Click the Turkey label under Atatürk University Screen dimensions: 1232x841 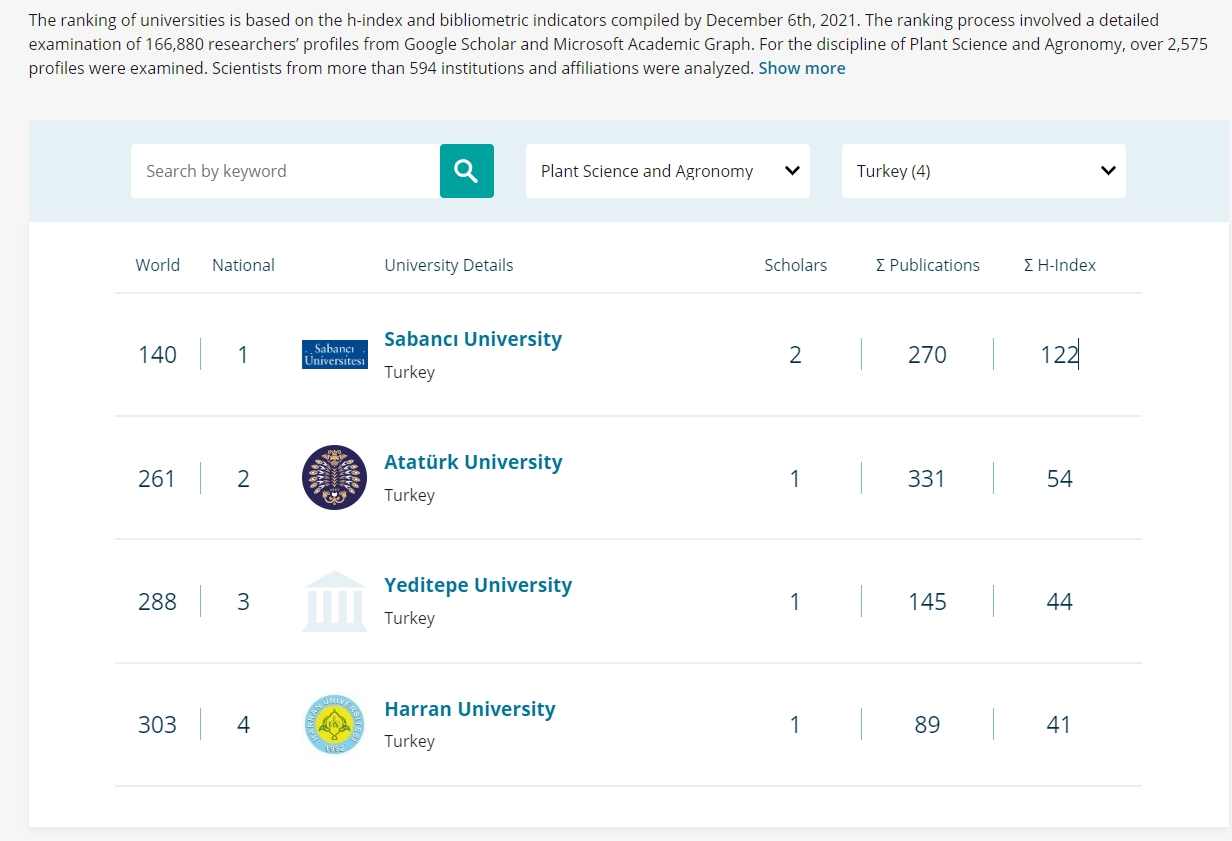pos(409,495)
